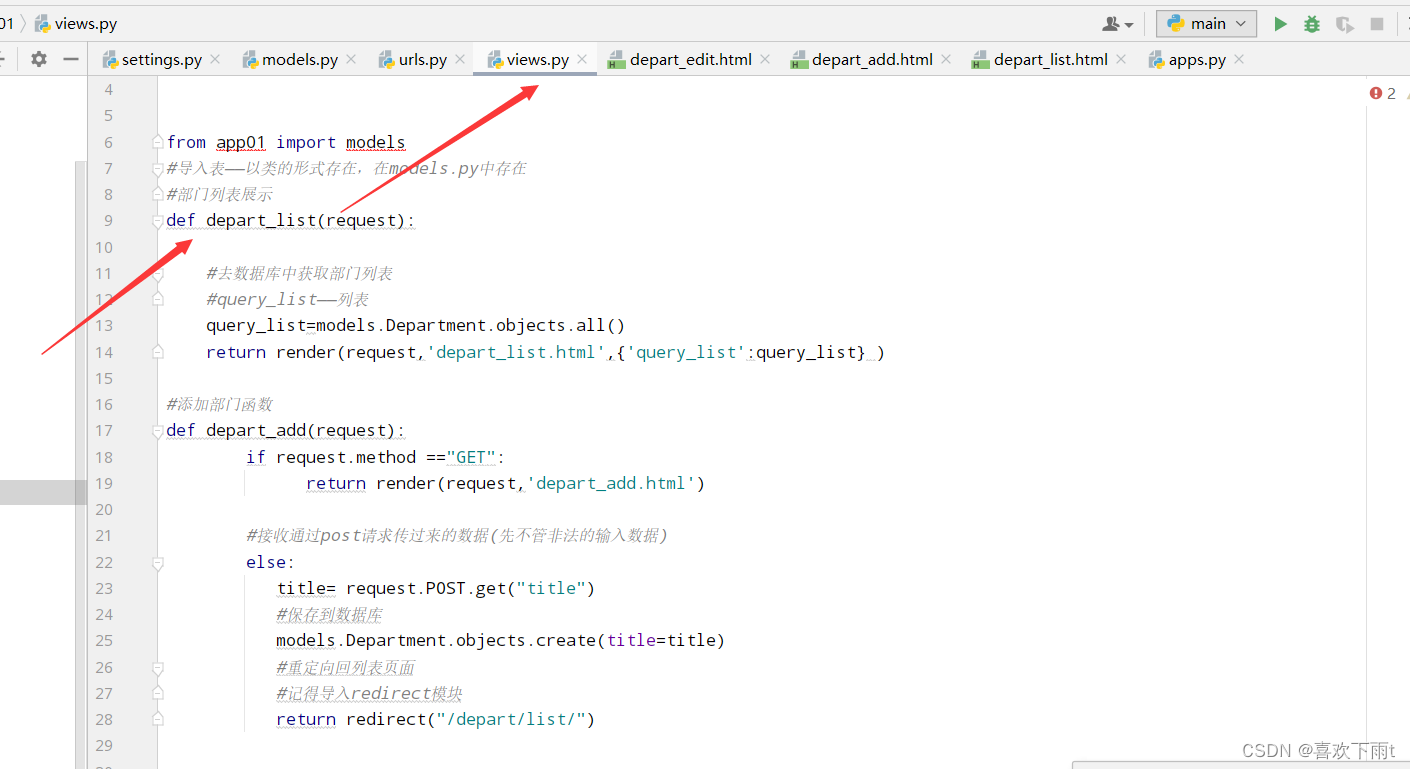The width and height of the screenshot is (1410, 769).
Task: Open the depart_list.html tab
Action: click(1040, 60)
